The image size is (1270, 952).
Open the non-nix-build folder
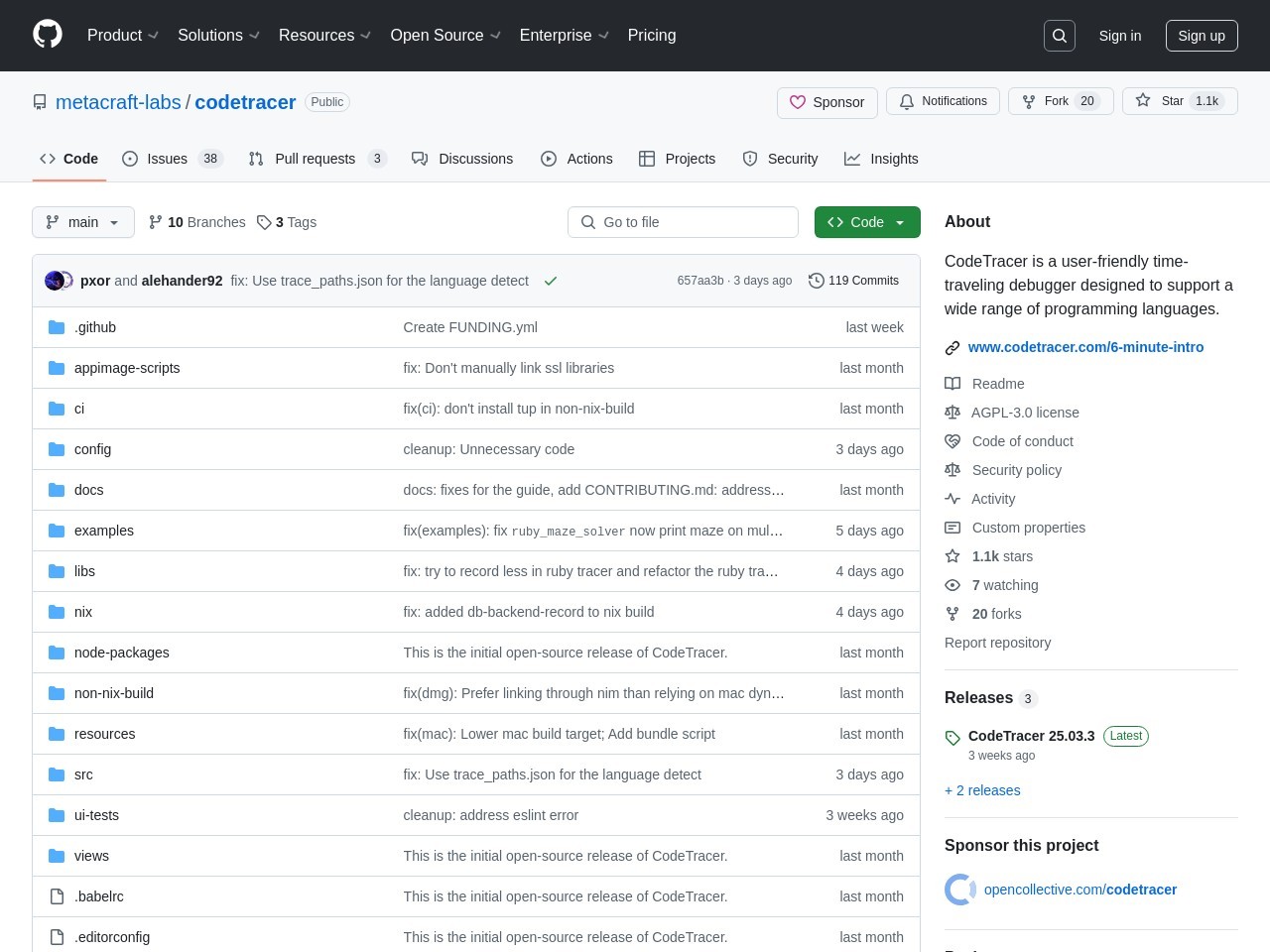pos(114,693)
